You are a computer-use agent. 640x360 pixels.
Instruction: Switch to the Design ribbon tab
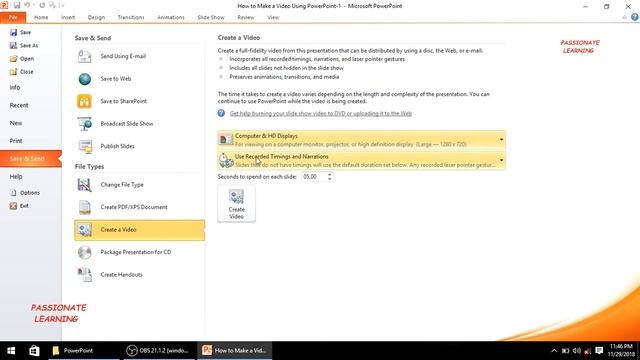[96, 18]
